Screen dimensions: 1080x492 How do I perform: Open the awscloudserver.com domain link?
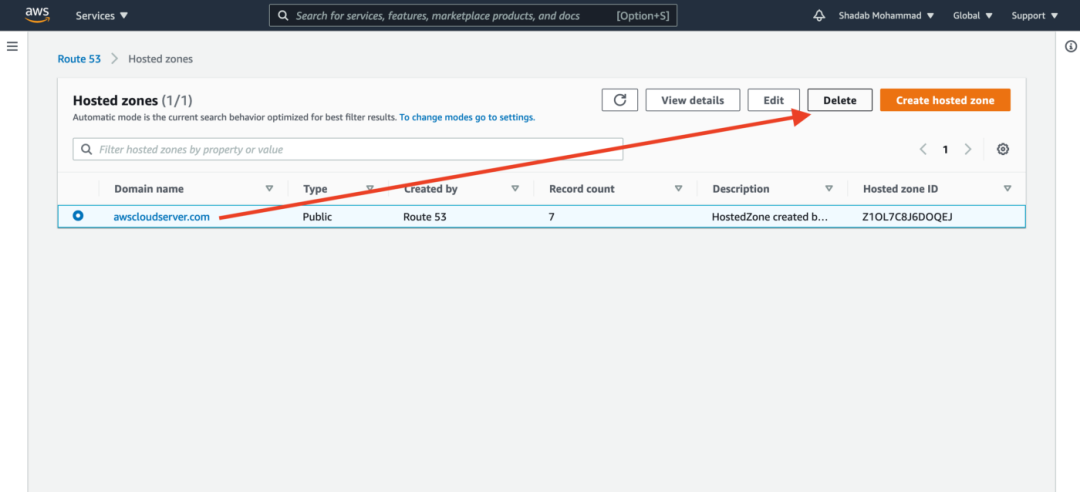[x=161, y=216]
